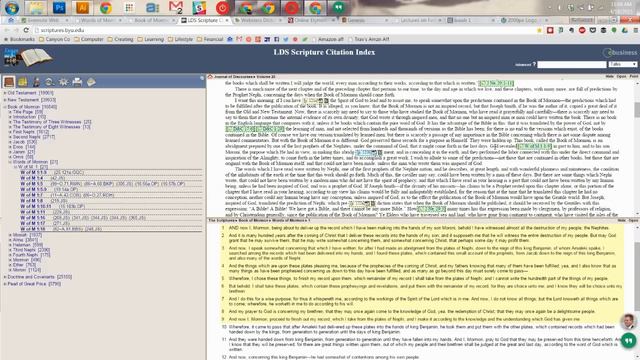Switch to the Genesis browser tab
This screenshot has height=360, width=640.
click(x=364, y=20)
